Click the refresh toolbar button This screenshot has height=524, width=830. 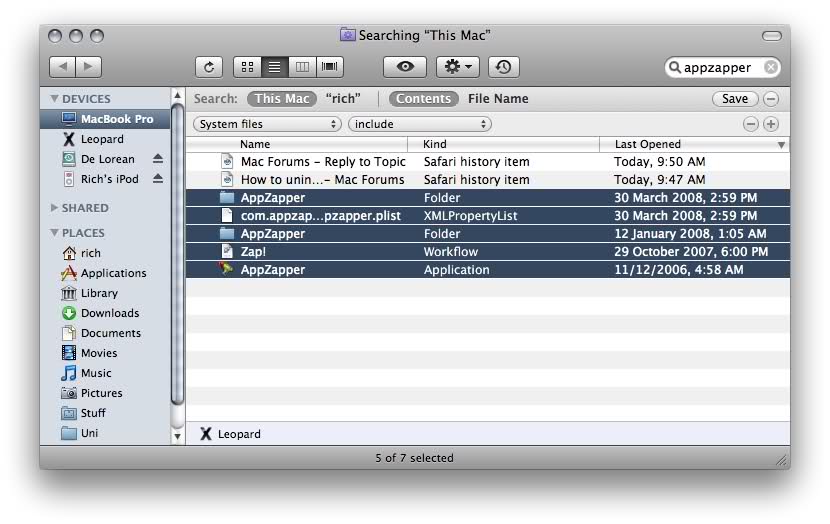coord(209,67)
